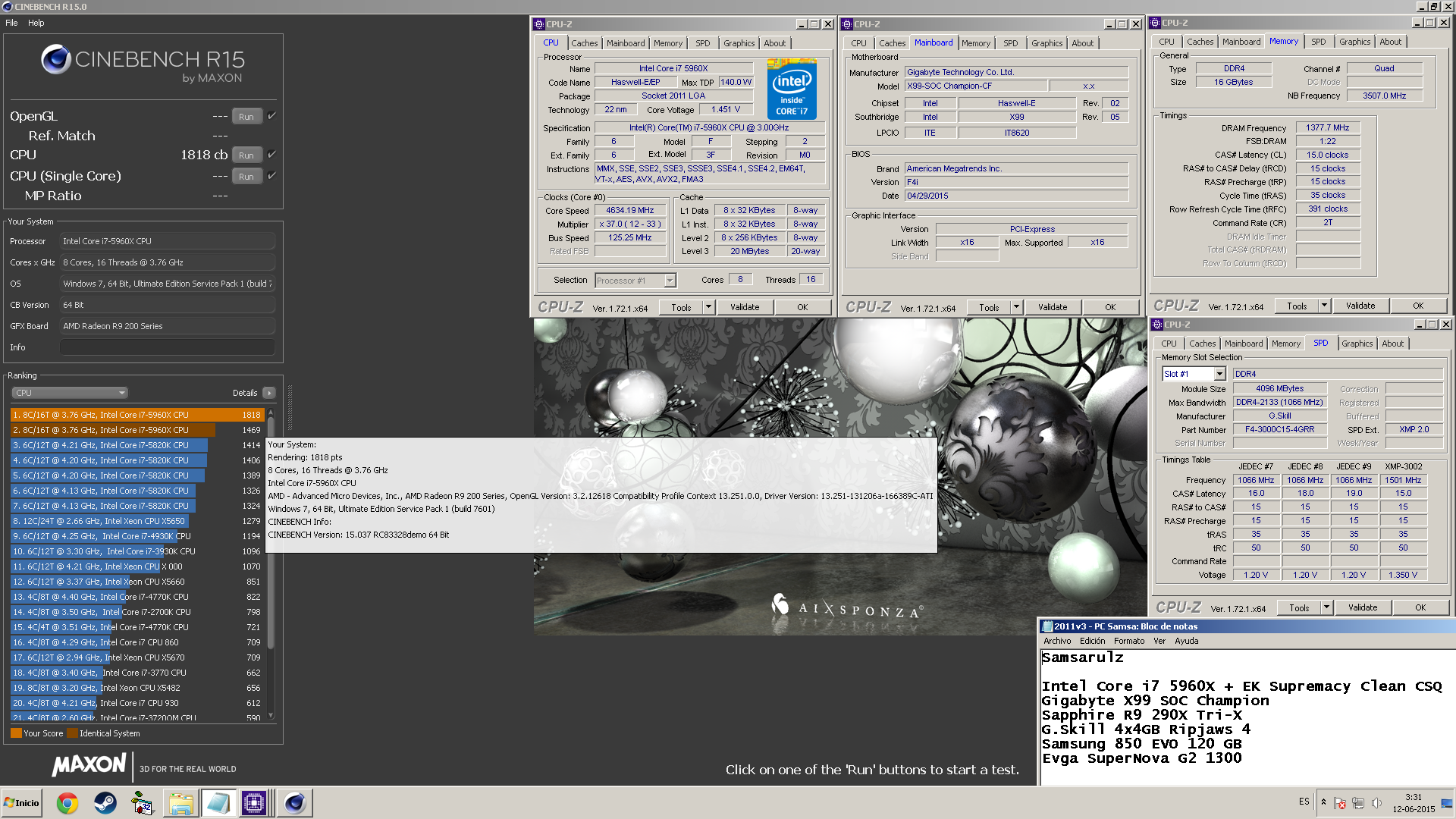Image resolution: width=1456 pixels, height=819 pixels.
Task: Switch to About tab in SPD window
Action: click(x=1392, y=344)
